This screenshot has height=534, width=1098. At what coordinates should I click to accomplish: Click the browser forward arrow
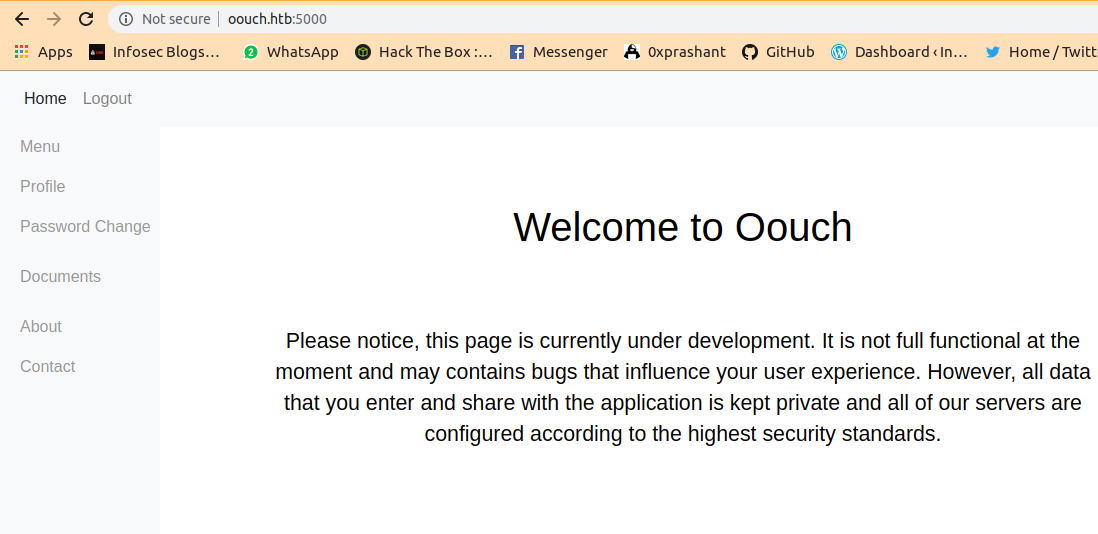point(54,19)
